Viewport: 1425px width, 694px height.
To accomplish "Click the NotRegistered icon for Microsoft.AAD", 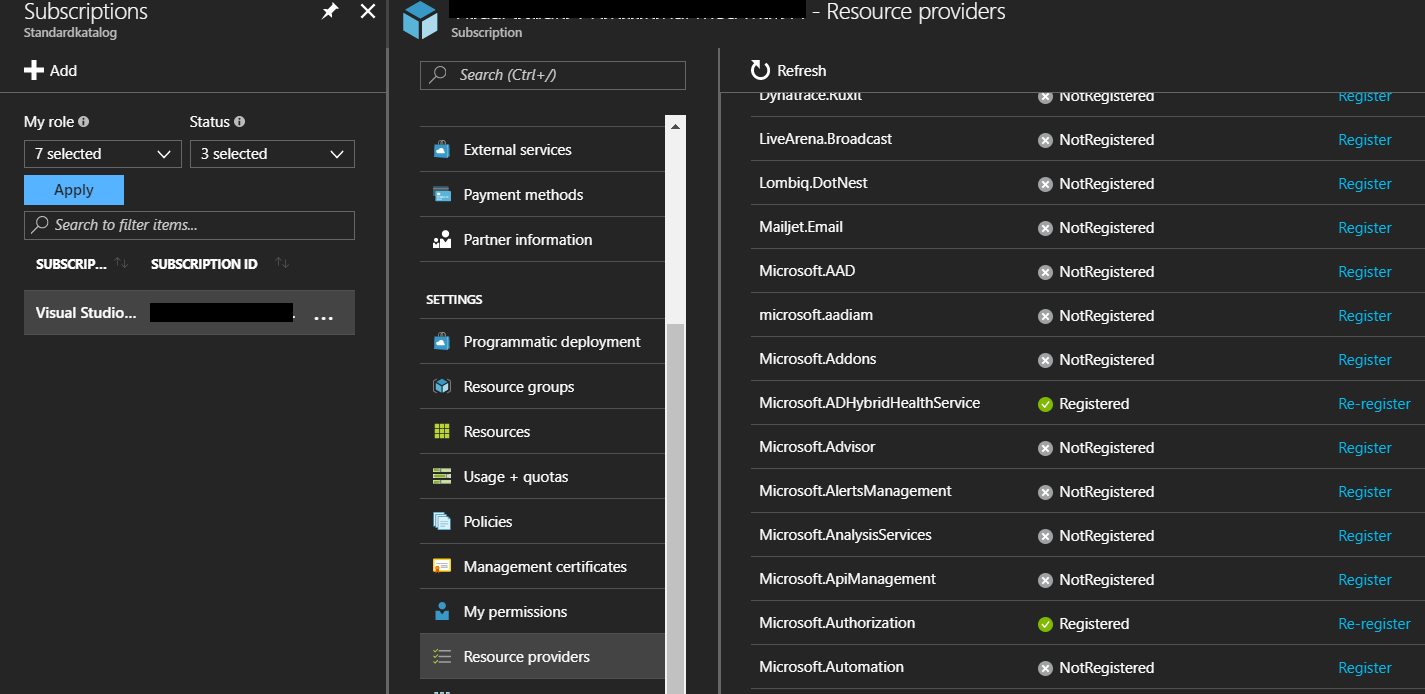I will pos(1045,272).
